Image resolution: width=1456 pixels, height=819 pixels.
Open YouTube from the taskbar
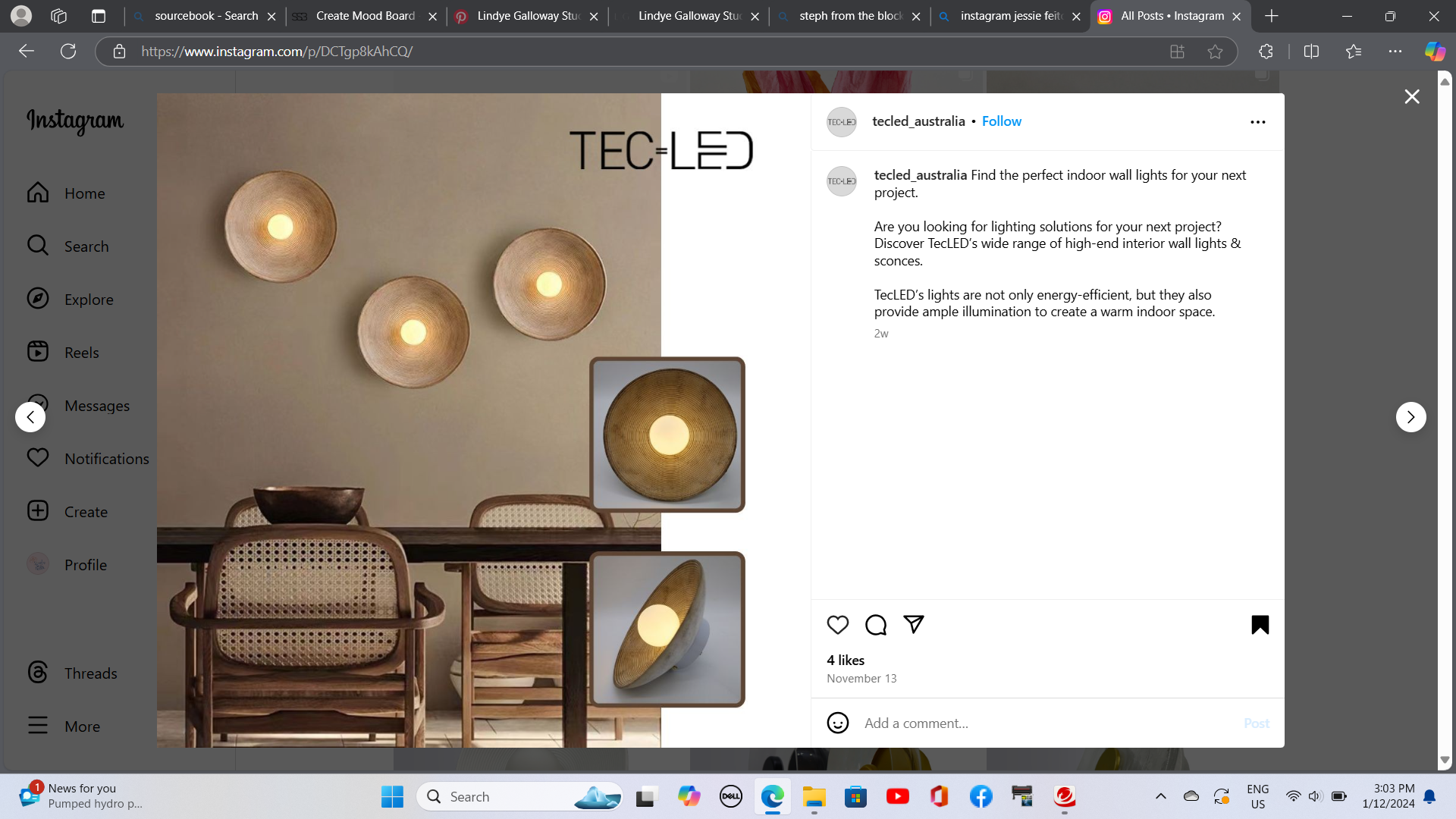pyautogui.click(x=897, y=796)
